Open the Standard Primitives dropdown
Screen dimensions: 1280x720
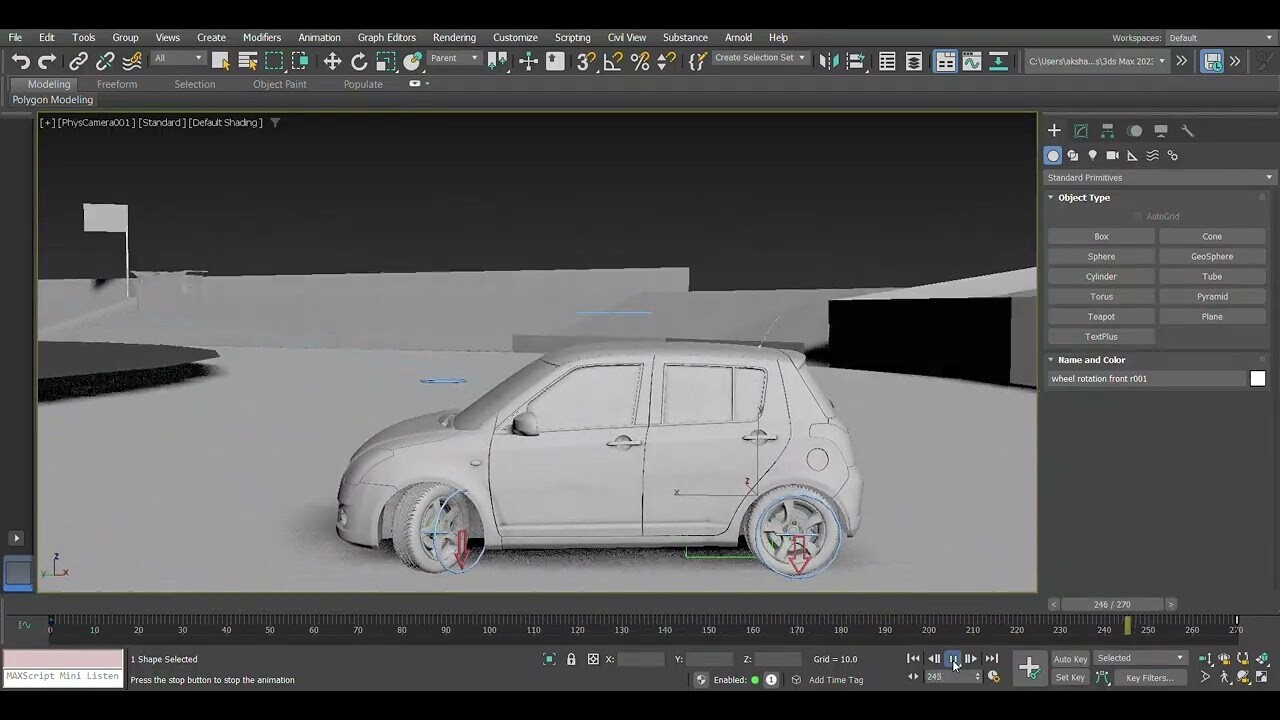tap(1156, 177)
